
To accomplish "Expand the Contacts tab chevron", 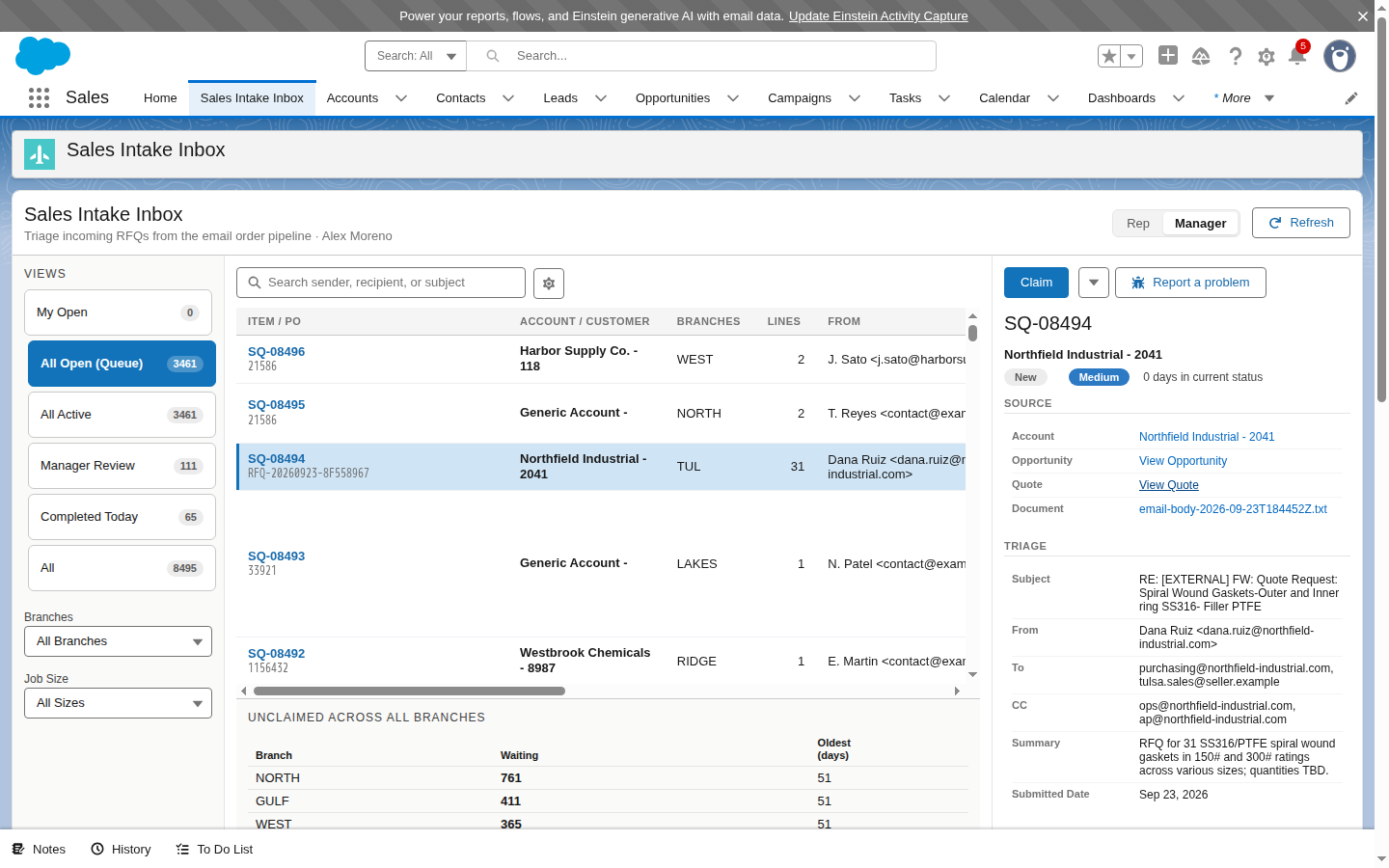I will click(x=508, y=98).
